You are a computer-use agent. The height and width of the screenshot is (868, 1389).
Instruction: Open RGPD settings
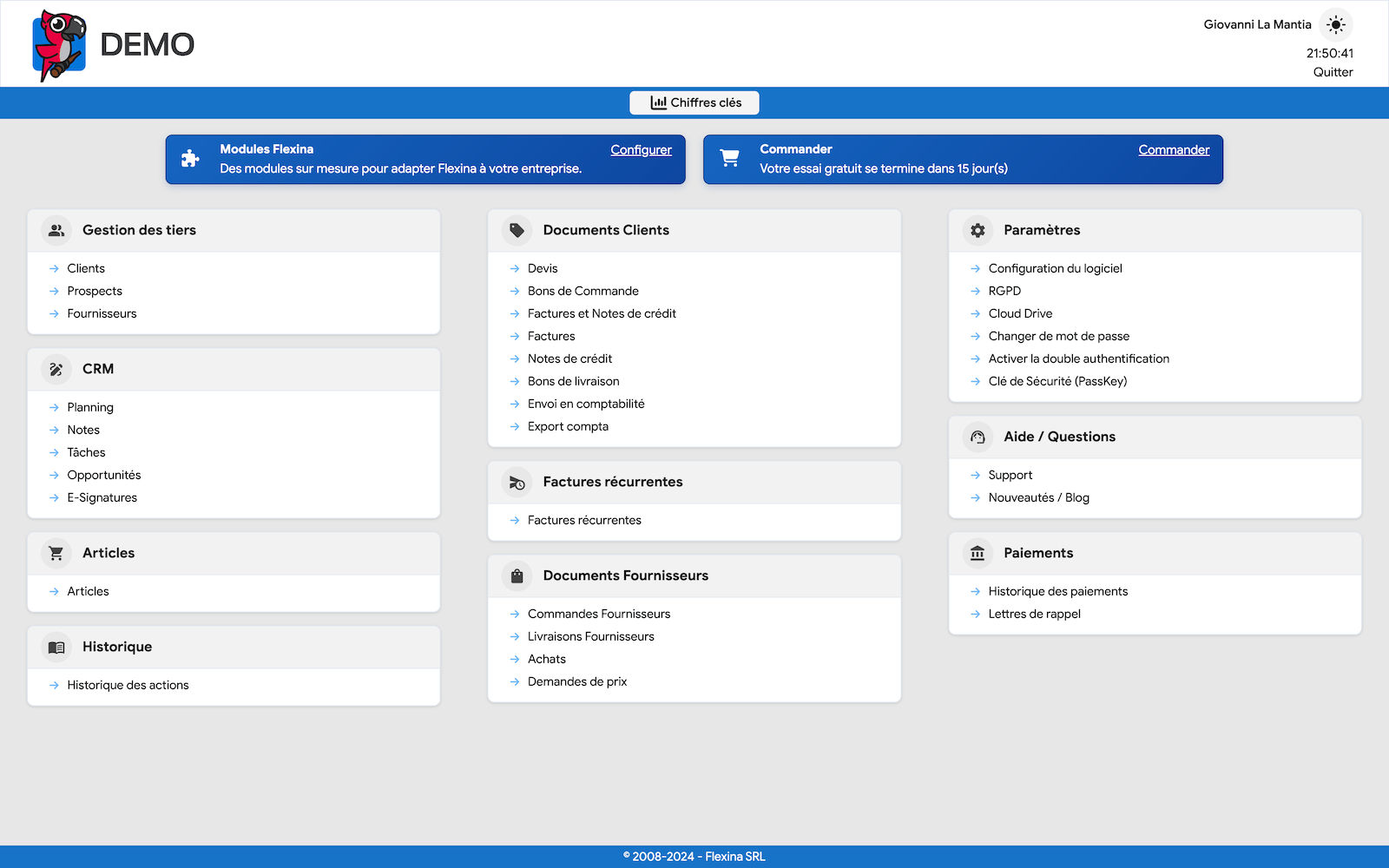1004,291
